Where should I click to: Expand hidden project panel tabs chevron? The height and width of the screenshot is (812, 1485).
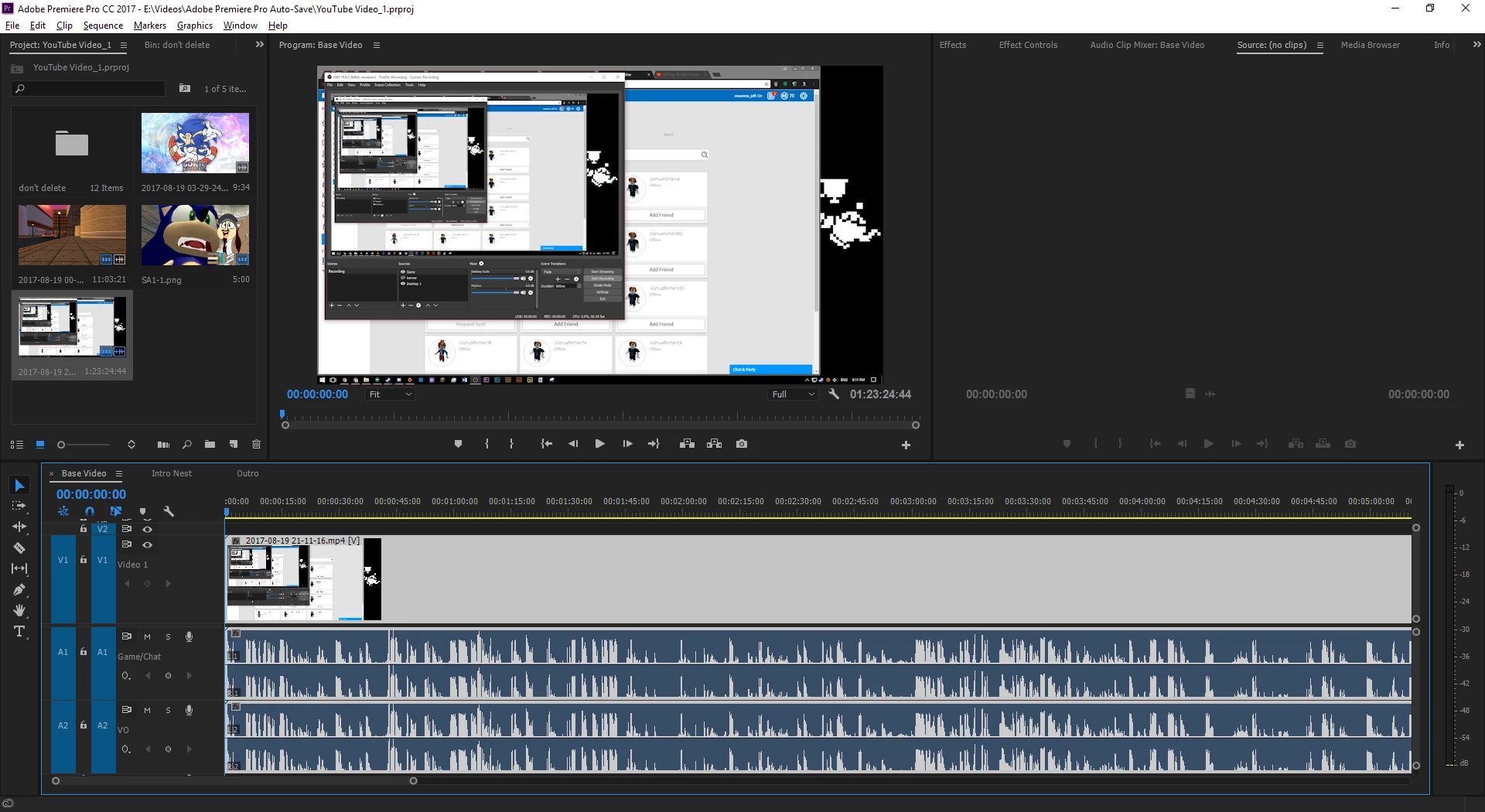point(260,45)
